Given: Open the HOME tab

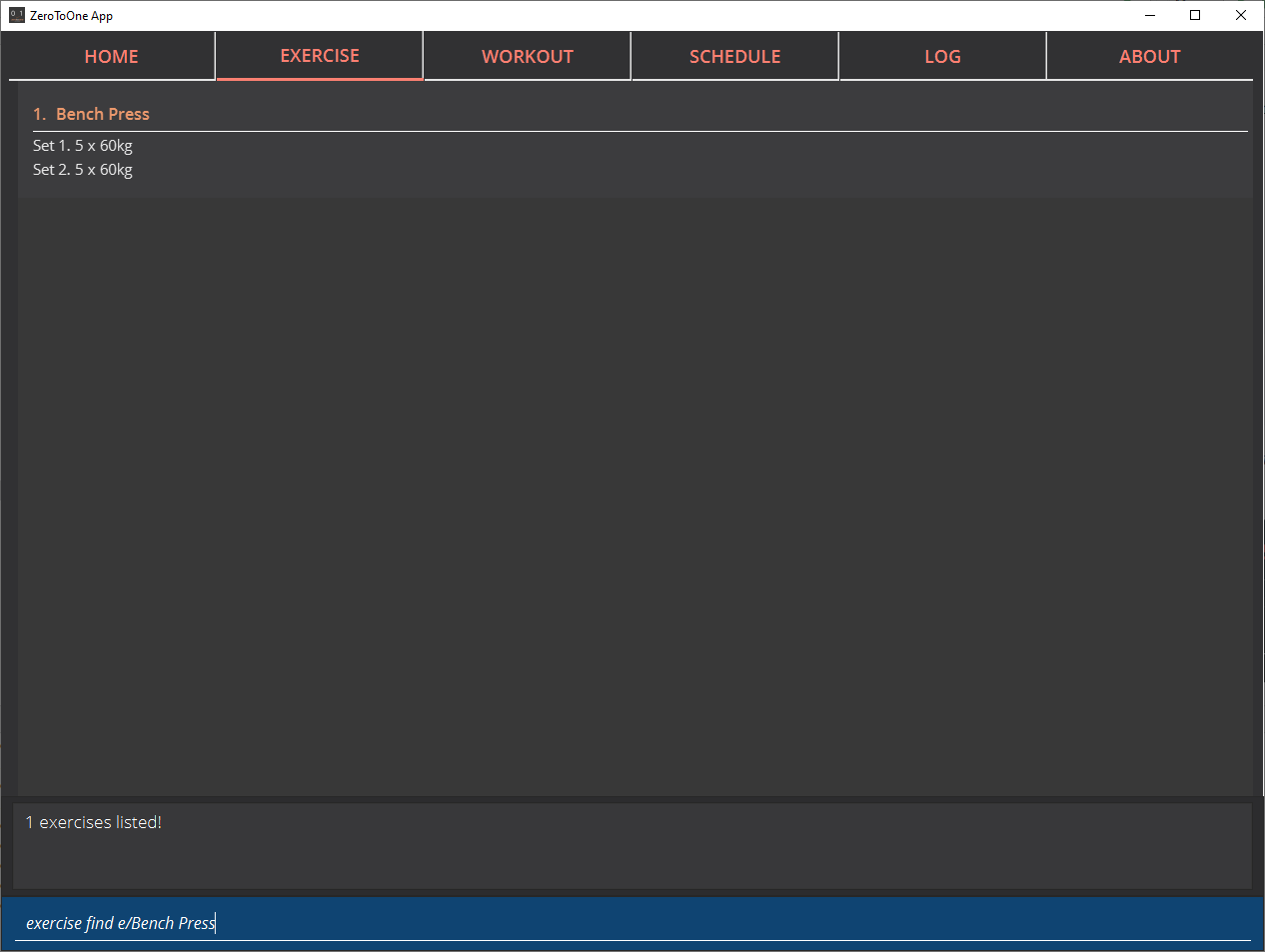Looking at the screenshot, I should 112,56.
